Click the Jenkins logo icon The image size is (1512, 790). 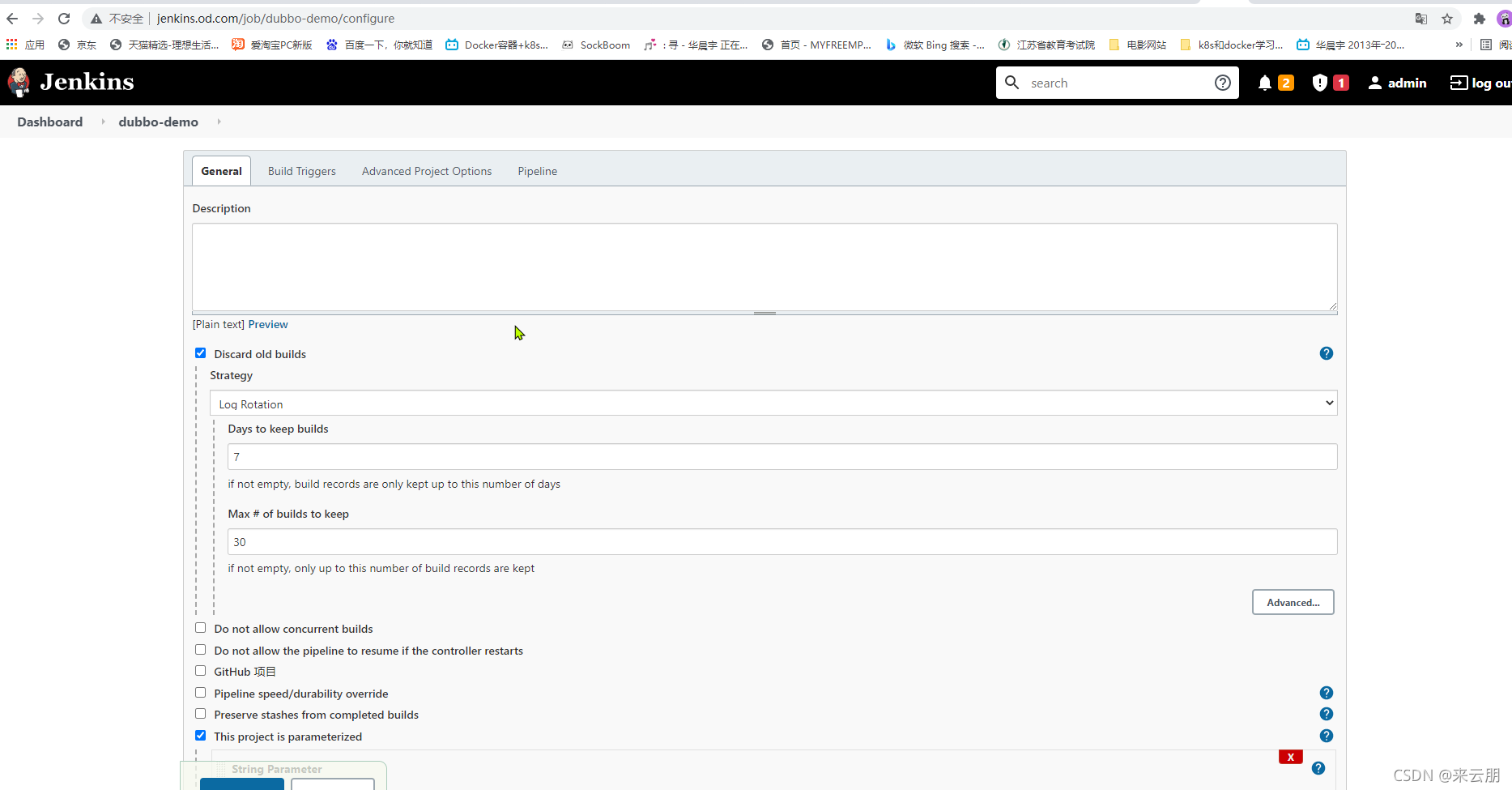(19, 82)
